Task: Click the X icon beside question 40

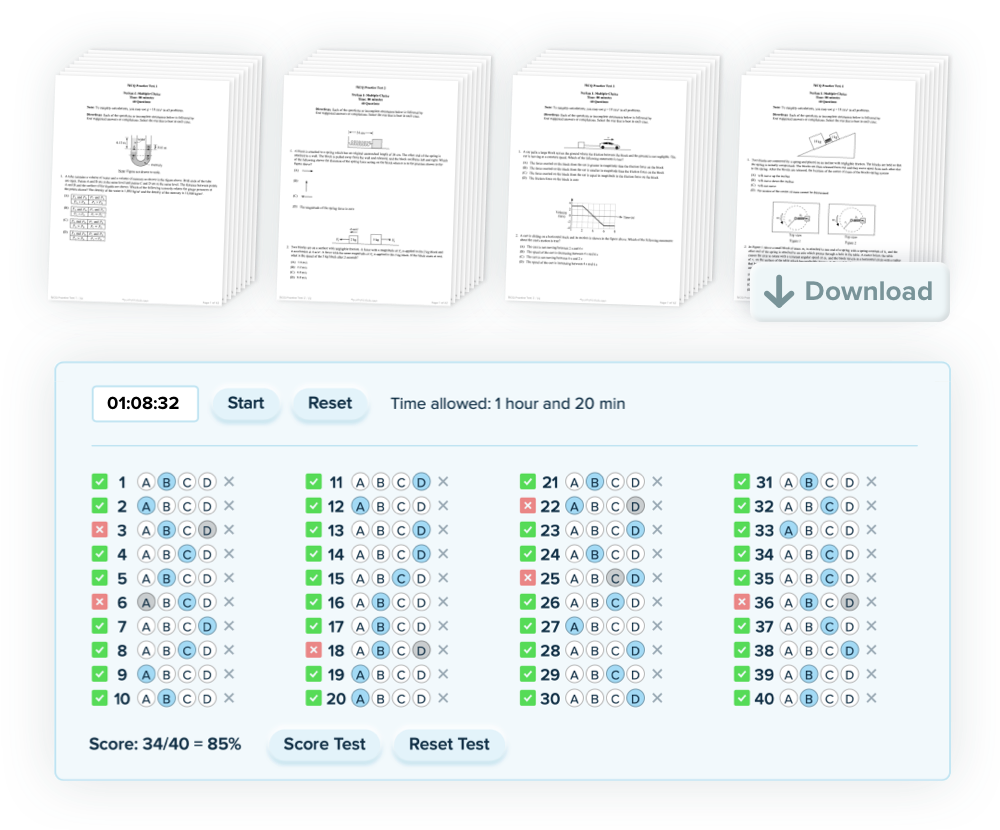Action: (x=871, y=698)
